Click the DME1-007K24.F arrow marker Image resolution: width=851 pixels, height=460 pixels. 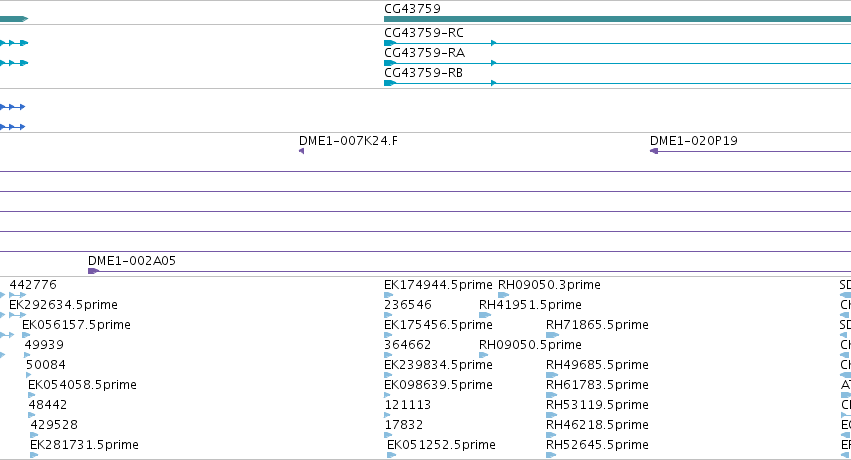tap(302, 151)
